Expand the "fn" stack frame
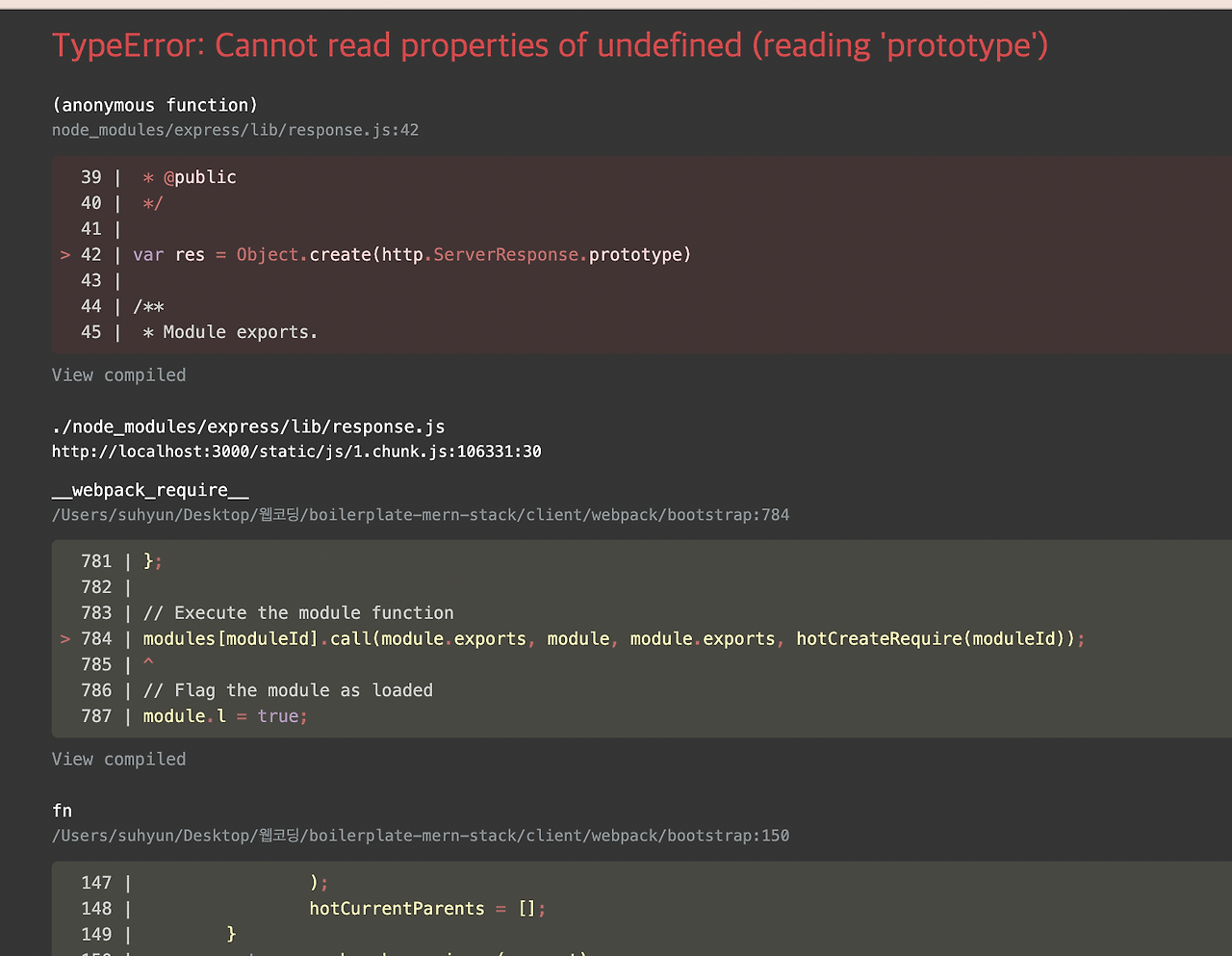The height and width of the screenshot is (956, 1232). pos(62,810)
